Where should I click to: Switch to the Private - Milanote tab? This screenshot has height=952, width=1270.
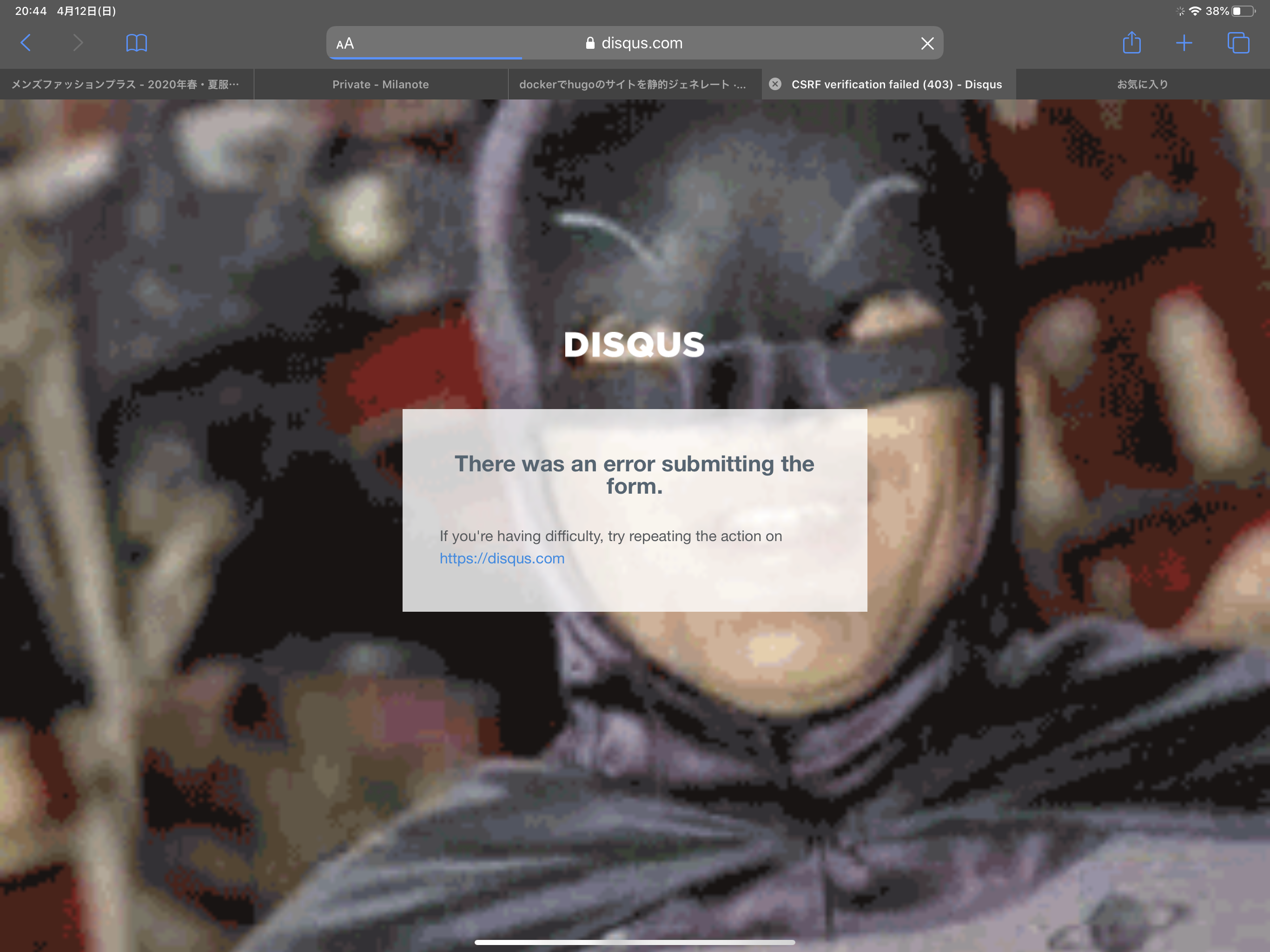pos(381,85)
